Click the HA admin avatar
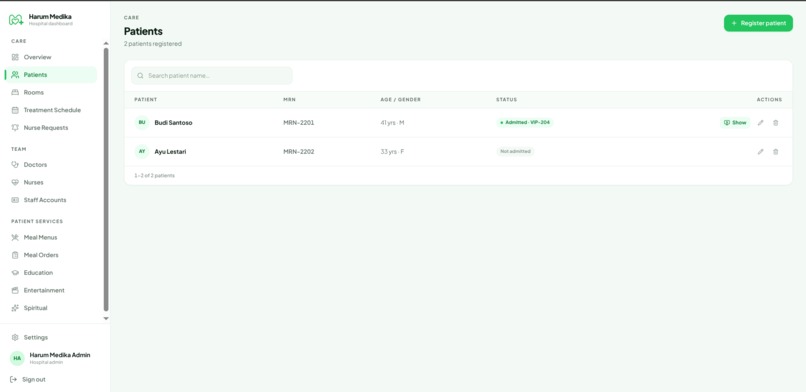 [17, 358]
